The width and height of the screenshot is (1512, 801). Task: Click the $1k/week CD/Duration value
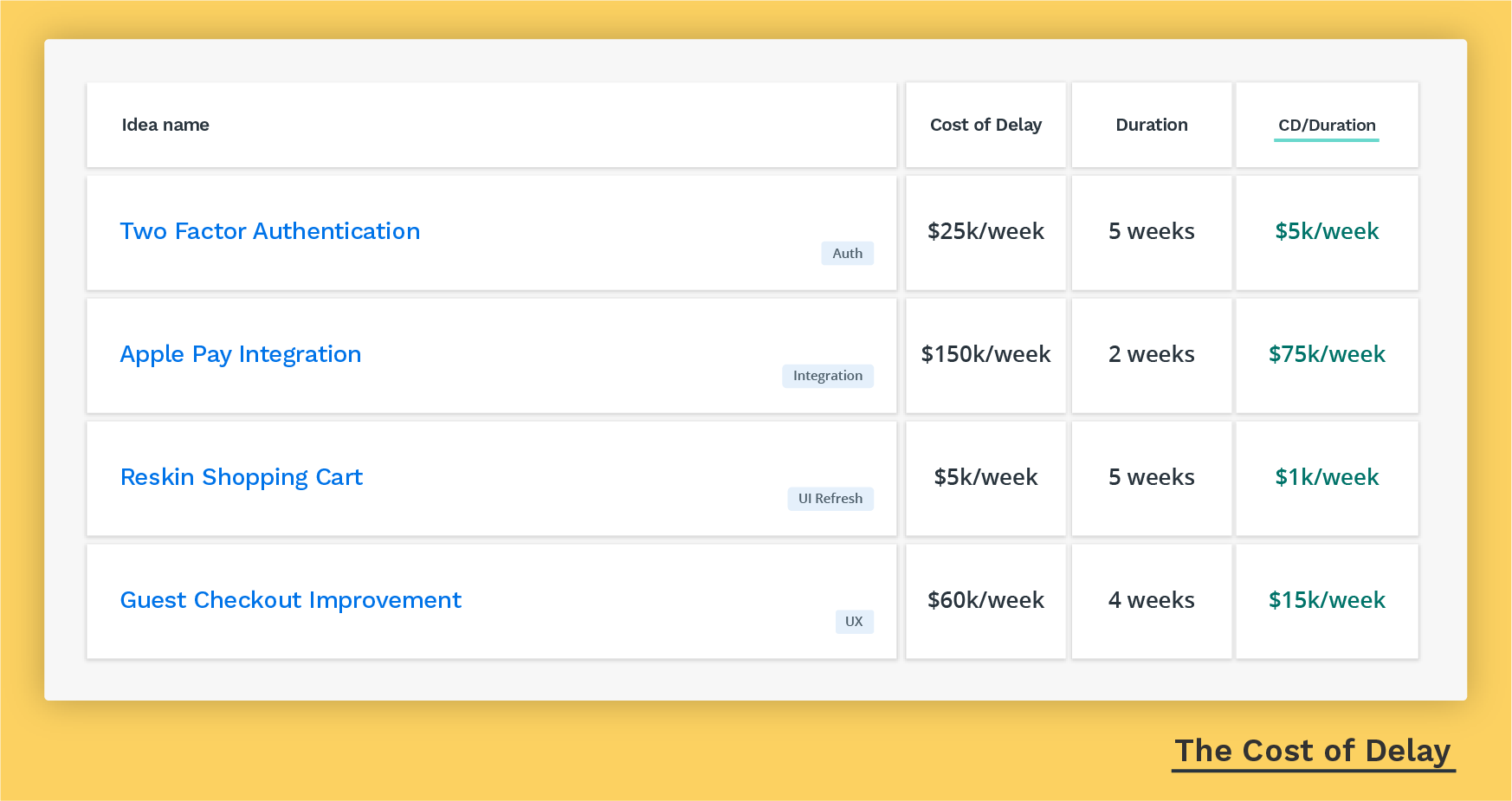pos(1327,477)
